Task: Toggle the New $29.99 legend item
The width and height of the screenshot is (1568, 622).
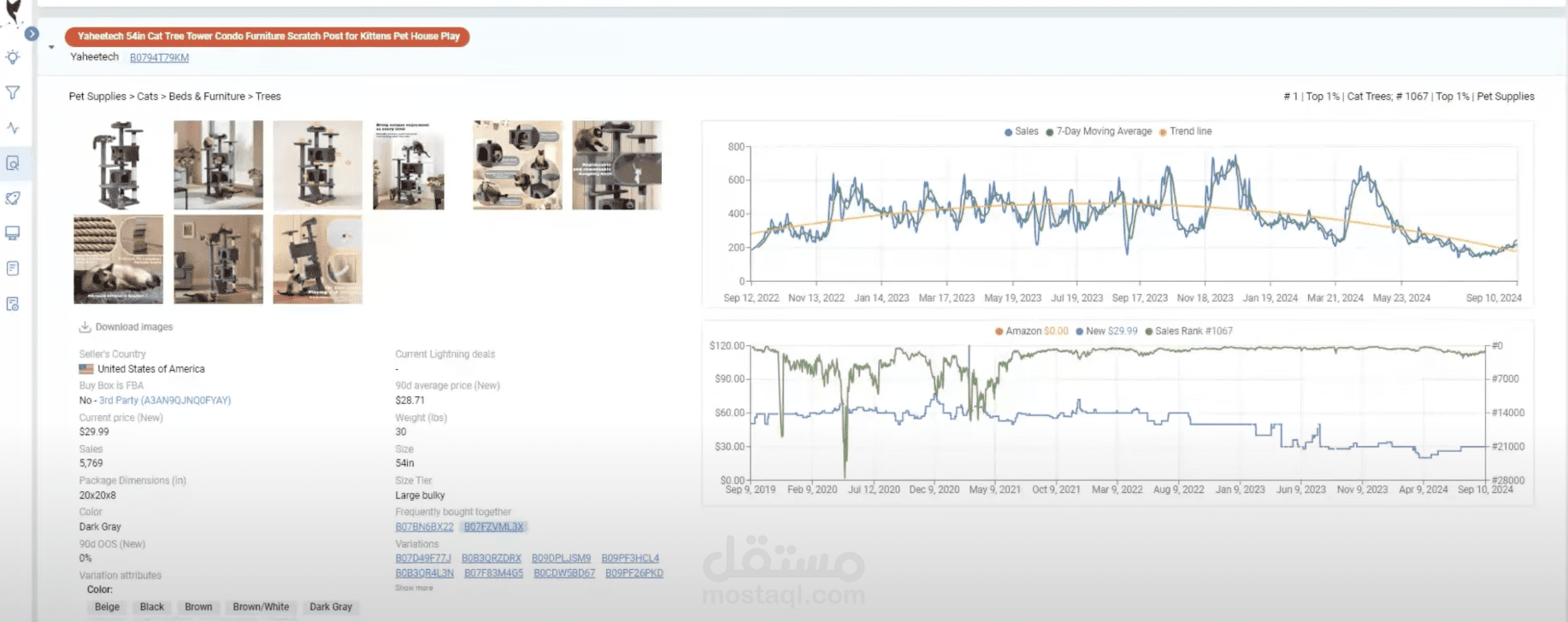Action: coord(1106,332)
